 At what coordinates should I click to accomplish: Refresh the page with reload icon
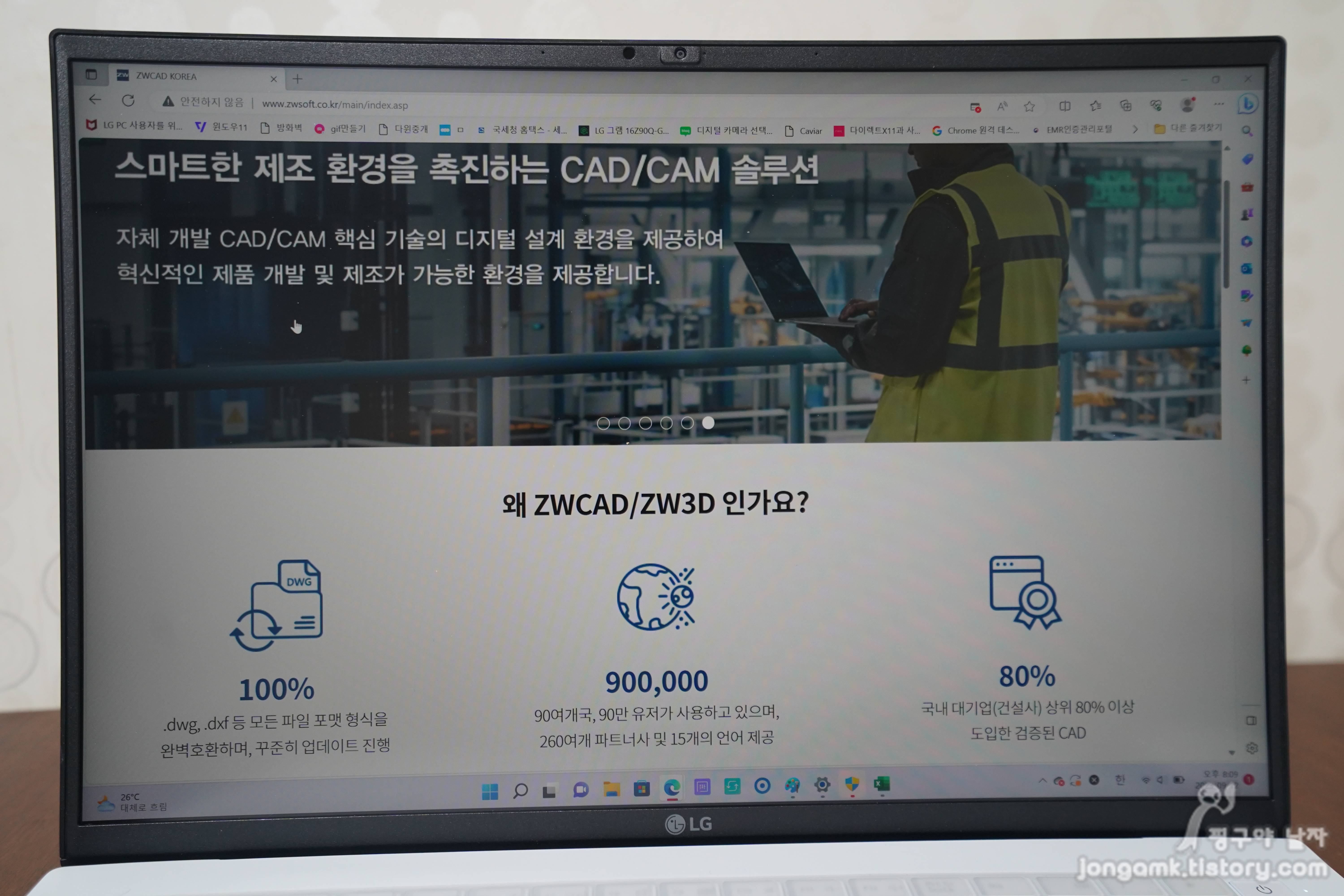pos(128,101)
